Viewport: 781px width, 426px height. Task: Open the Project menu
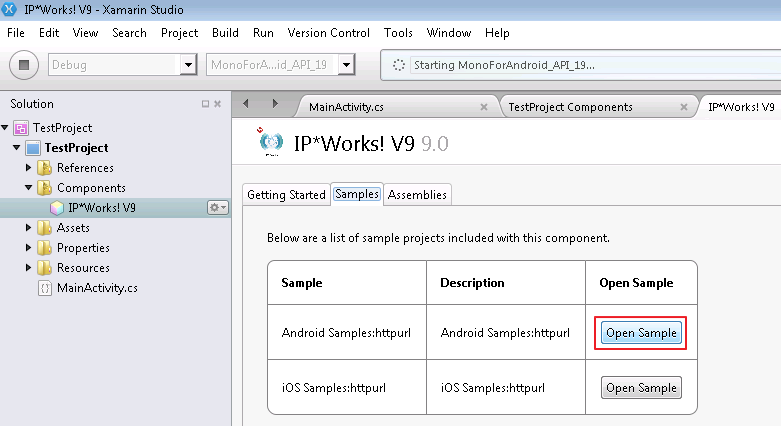coord(179,33)
